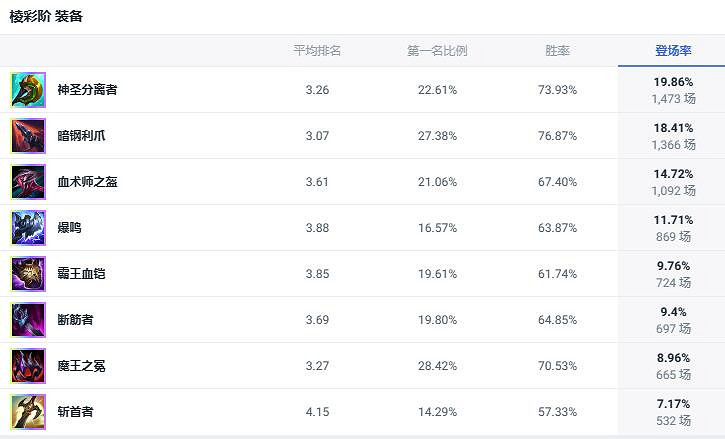Image resolution: width=725 pixels, height=439 pixels.
Task: Click the 爆鸣 item icon
Action: tap(28, 228)
